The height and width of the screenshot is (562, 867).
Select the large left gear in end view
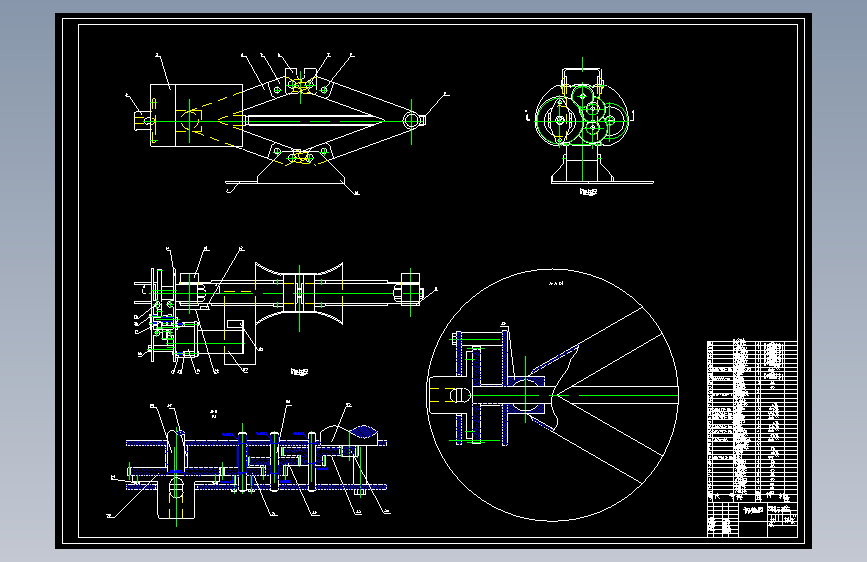coord(558,120)
